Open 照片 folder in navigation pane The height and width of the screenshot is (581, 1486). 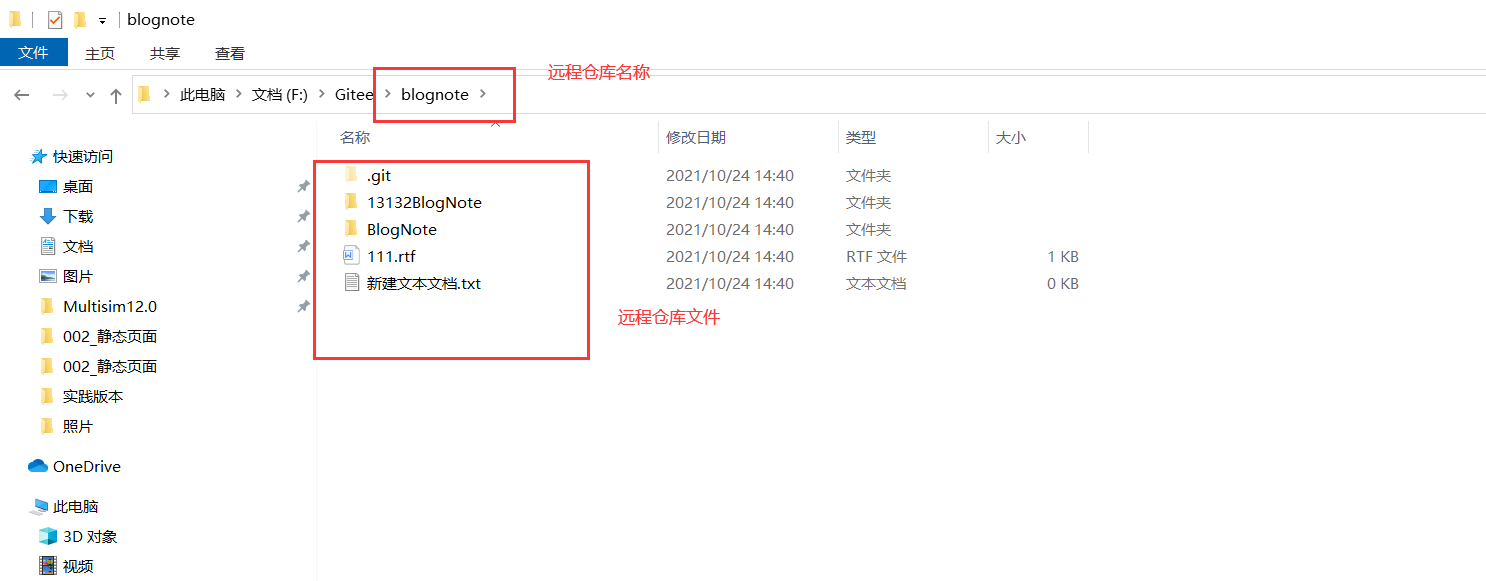click(78, 426)
